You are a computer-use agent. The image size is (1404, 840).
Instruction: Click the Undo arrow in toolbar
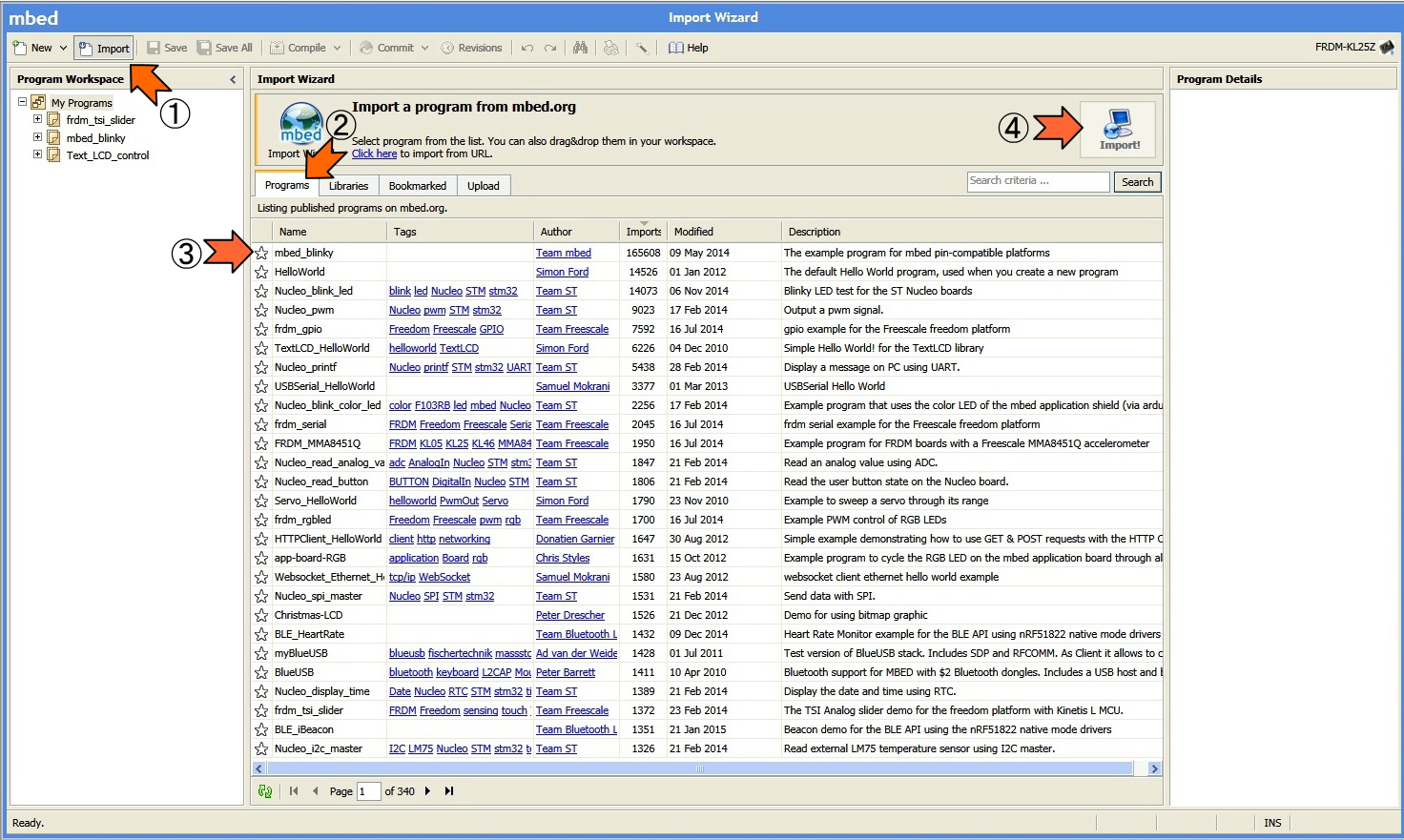coord(527,48)
